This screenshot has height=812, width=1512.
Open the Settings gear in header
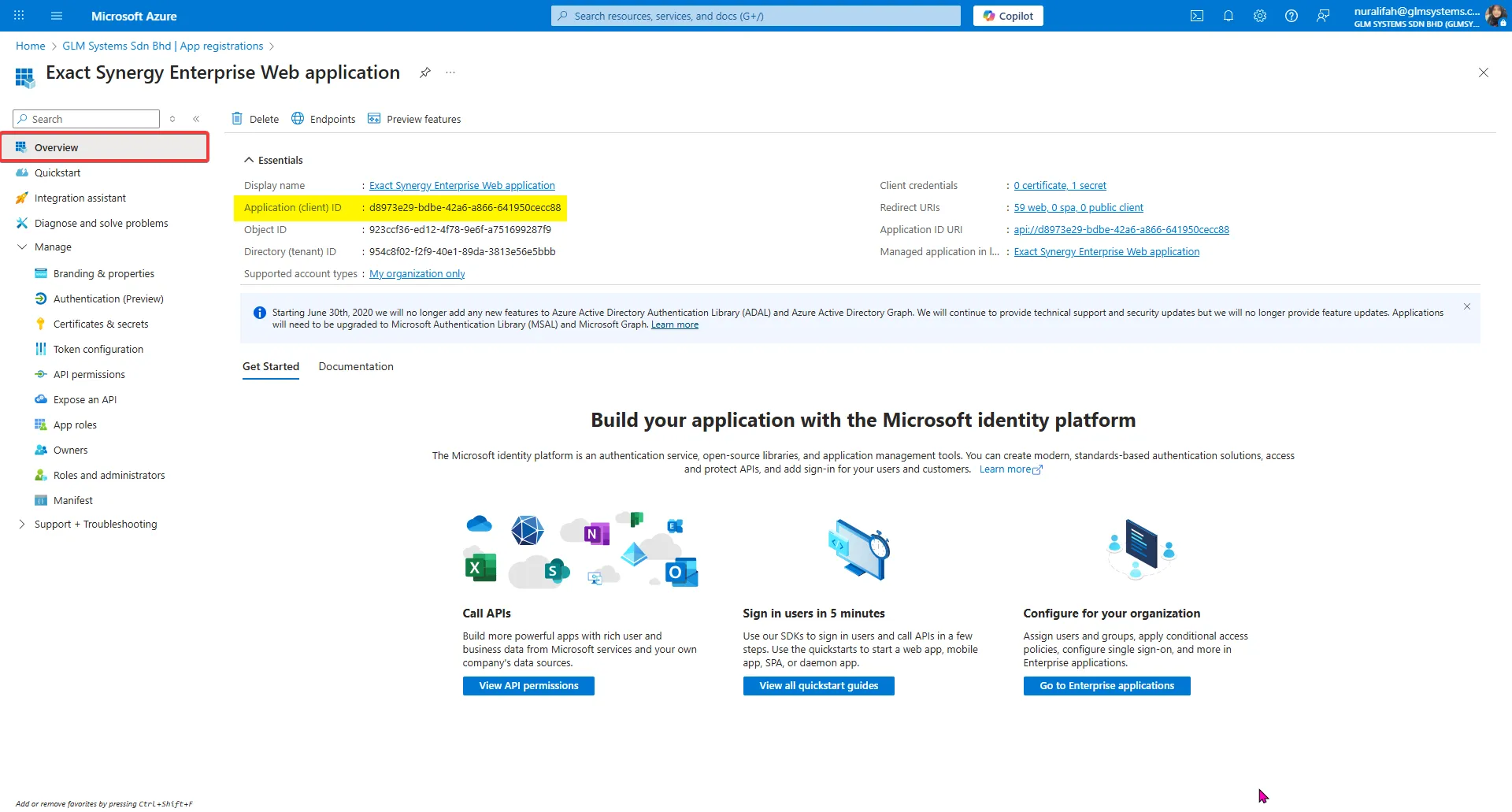(1259, 16)
